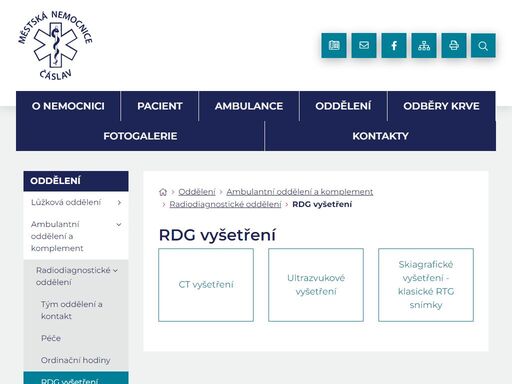This screenshot has width=512, height=384.
Task: Click the RDG vyšetření page heading
Action: tap(217, 235)
